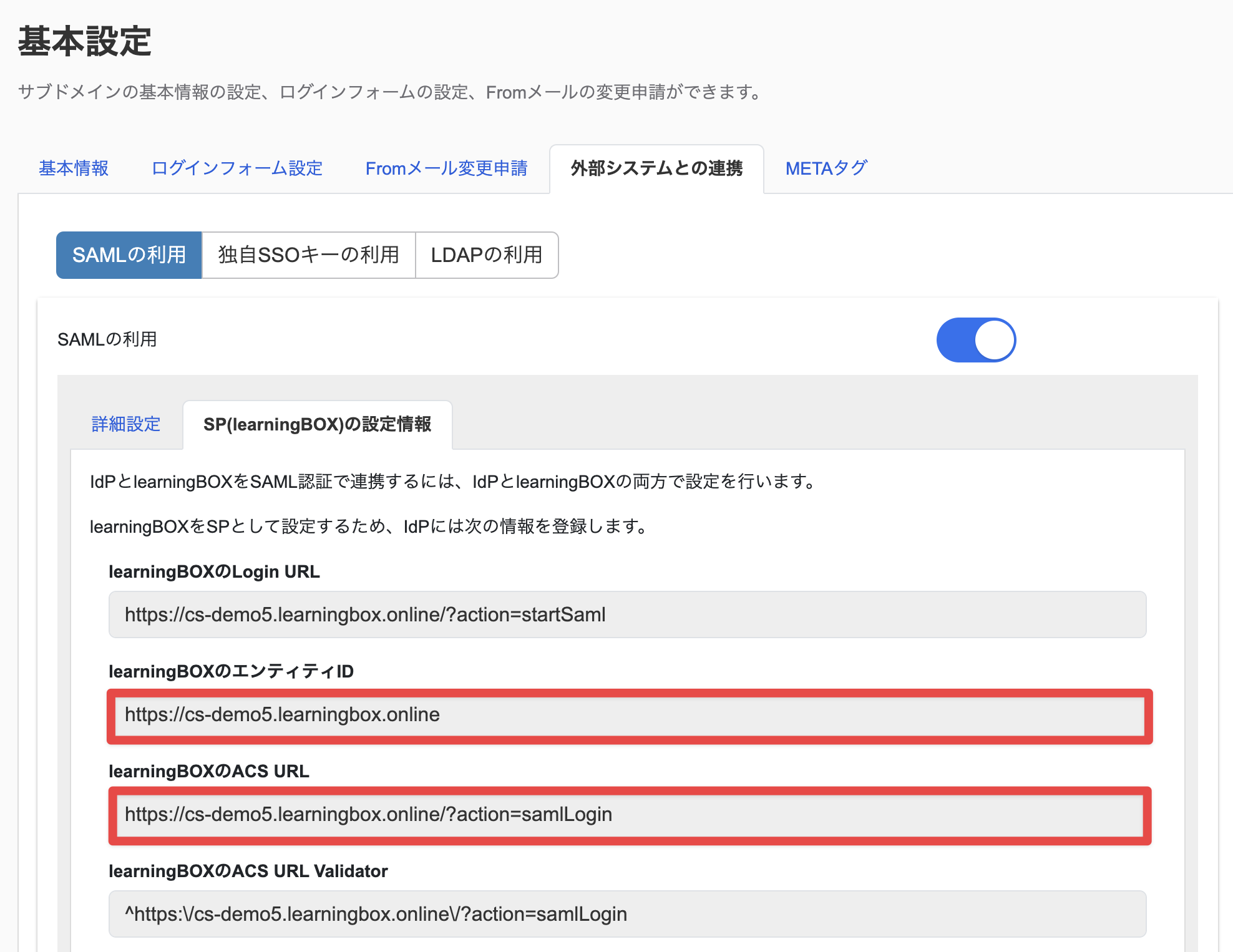Open the Fromメール変更申請 tab

(446, 168)
